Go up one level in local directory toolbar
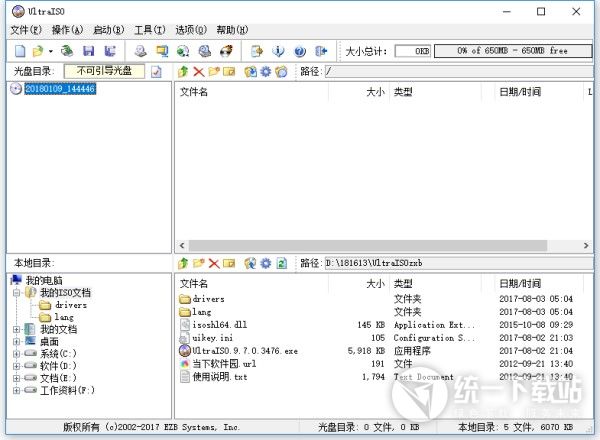This screenshot has height=440, width=600. point(183,263)
